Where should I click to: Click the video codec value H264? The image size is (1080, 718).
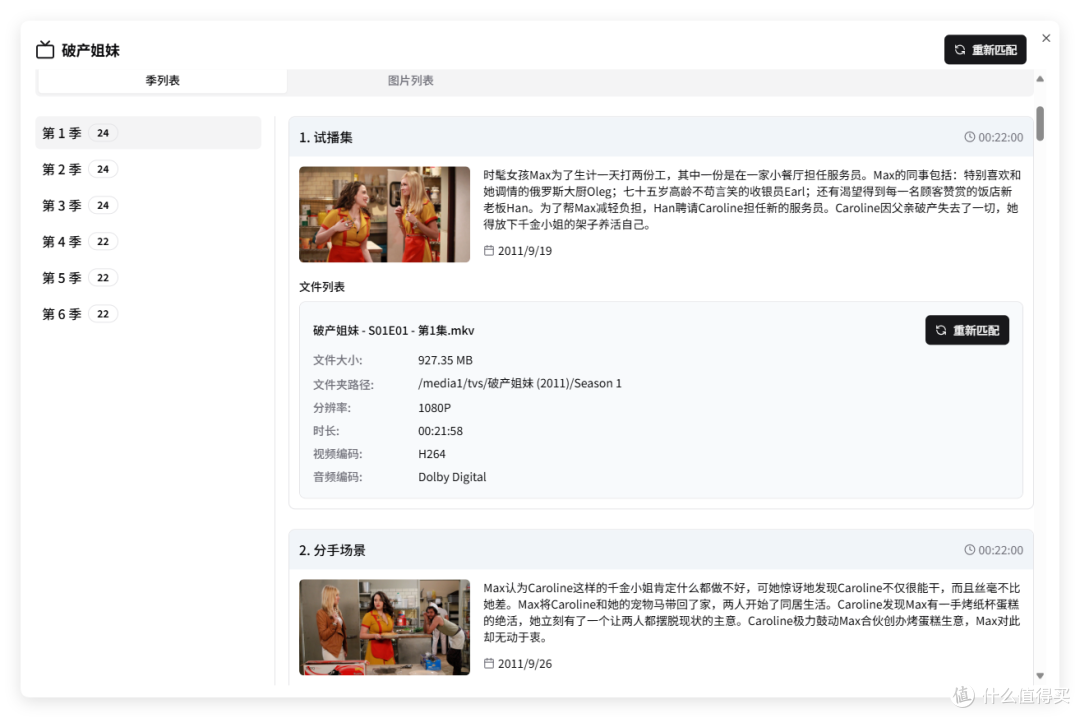[432, 454]
